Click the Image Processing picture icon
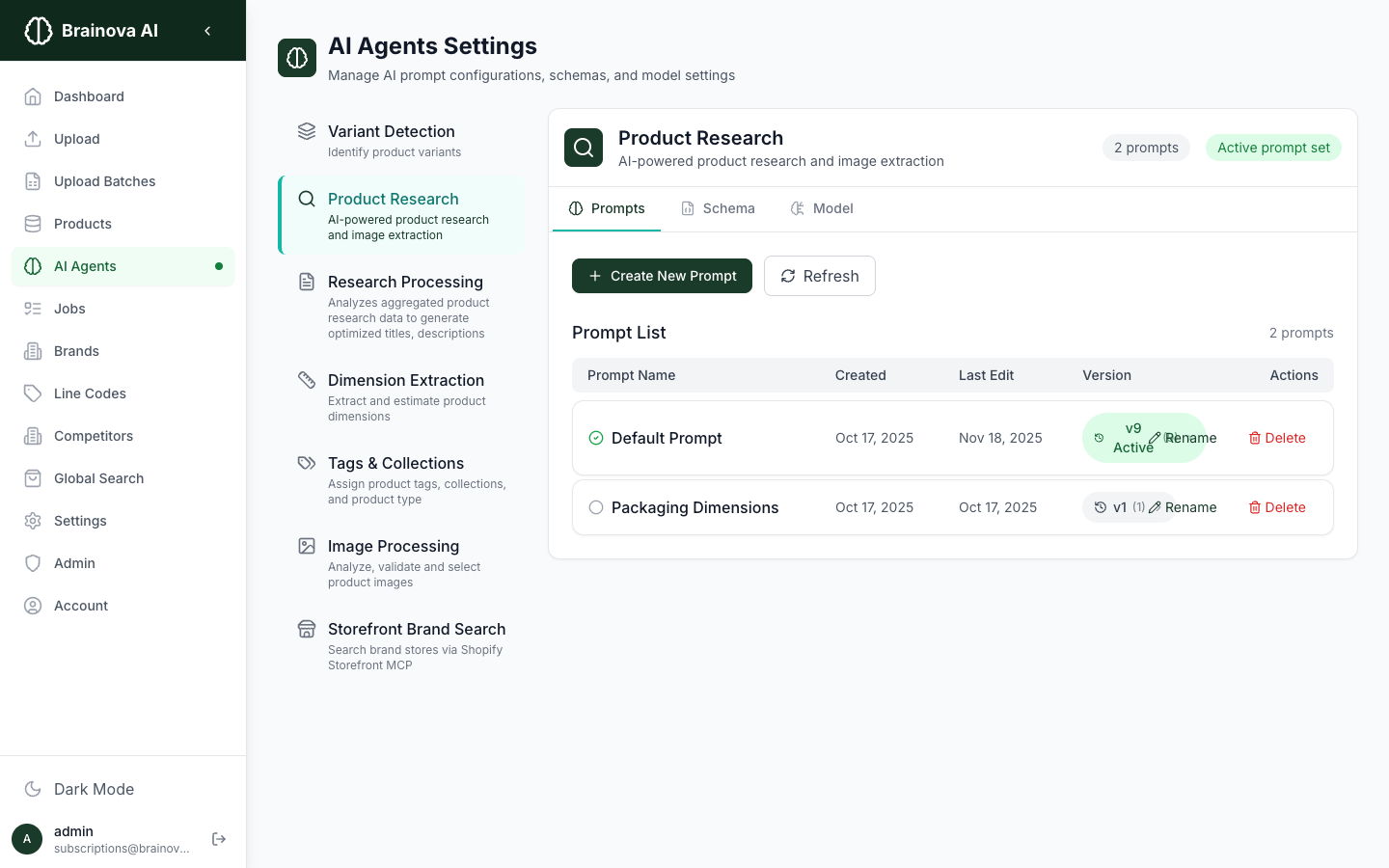Image resolution: width=1389 pixels, height=868 pixels. coord(306,545)
